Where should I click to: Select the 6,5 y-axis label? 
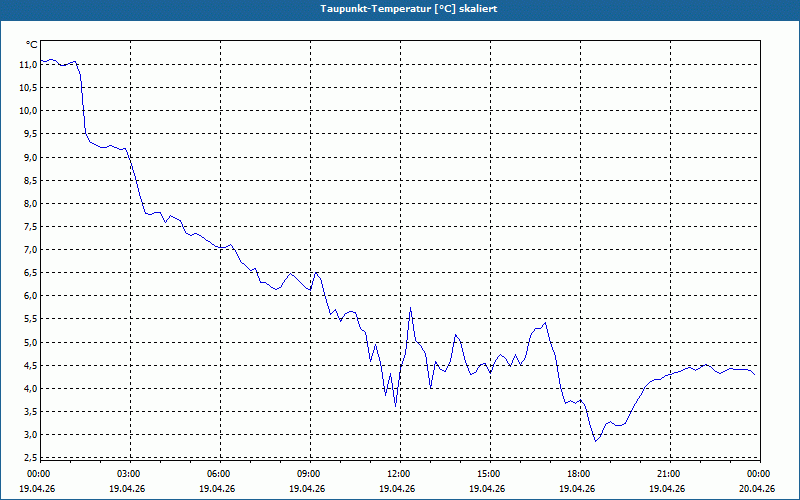point(30,272)
